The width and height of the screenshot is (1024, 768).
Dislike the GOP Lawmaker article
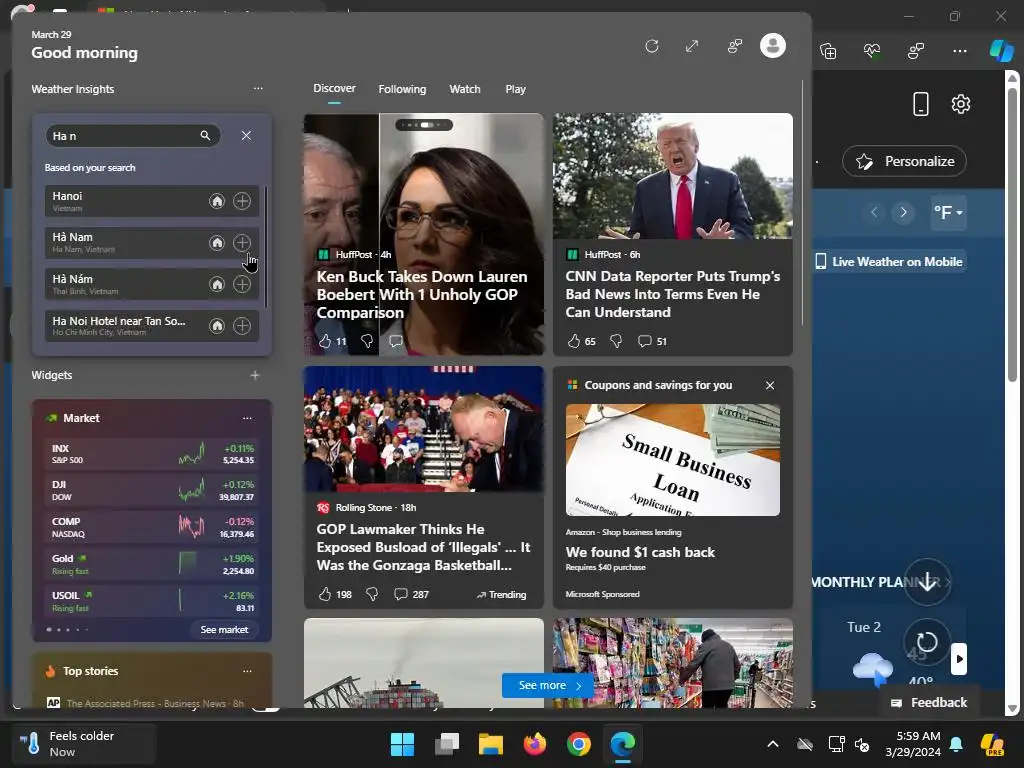coord(372,594)
